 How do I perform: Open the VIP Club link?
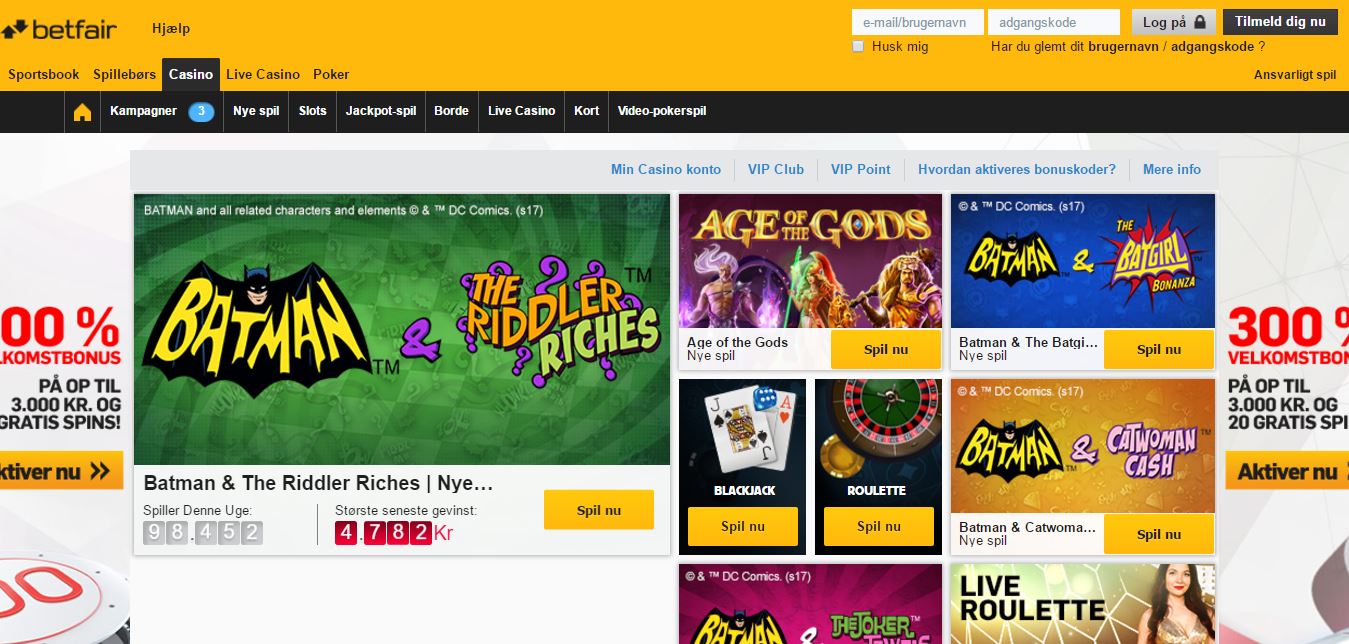776,169
